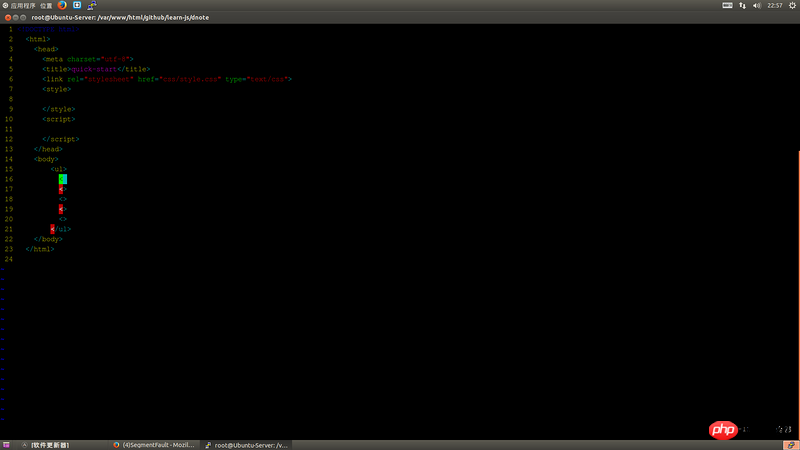Place cursor on the <html> line
This screenshot has height=450, width=800.
[x=38, y=39]
